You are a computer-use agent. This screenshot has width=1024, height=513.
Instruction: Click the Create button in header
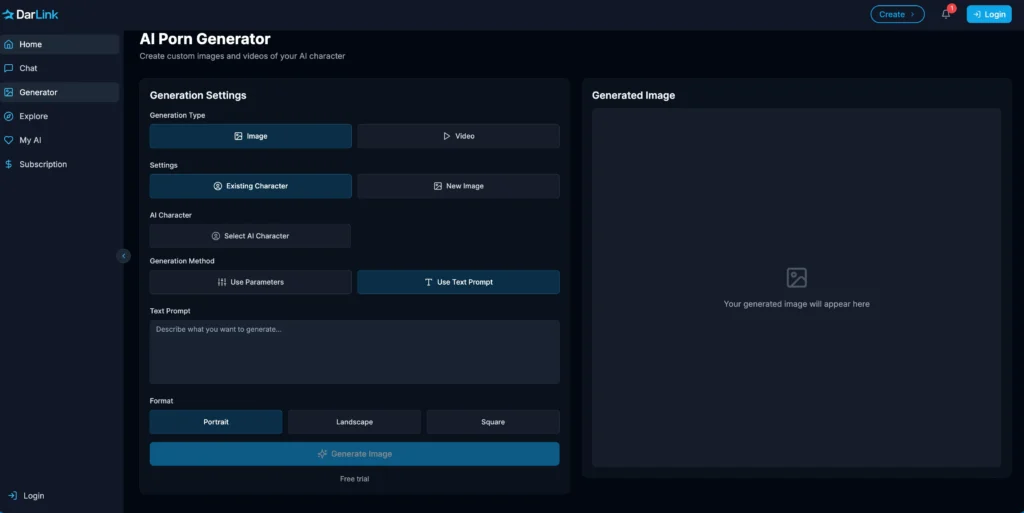pos(897,14)
